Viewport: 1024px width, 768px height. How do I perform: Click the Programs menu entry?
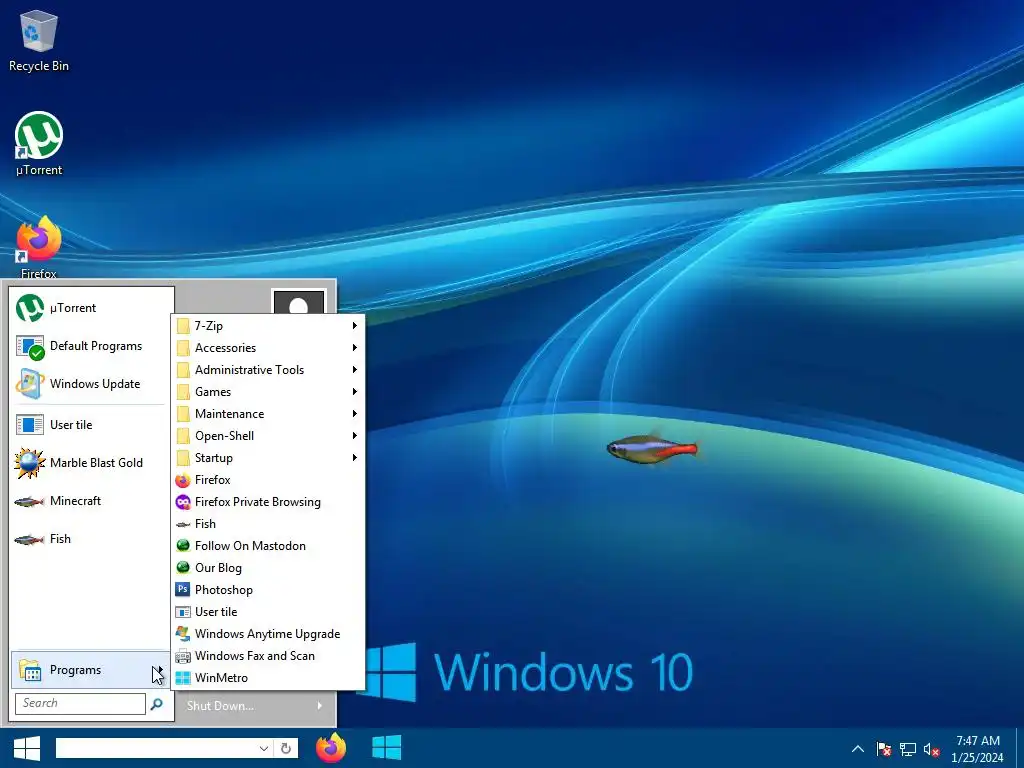coord(90,670)
